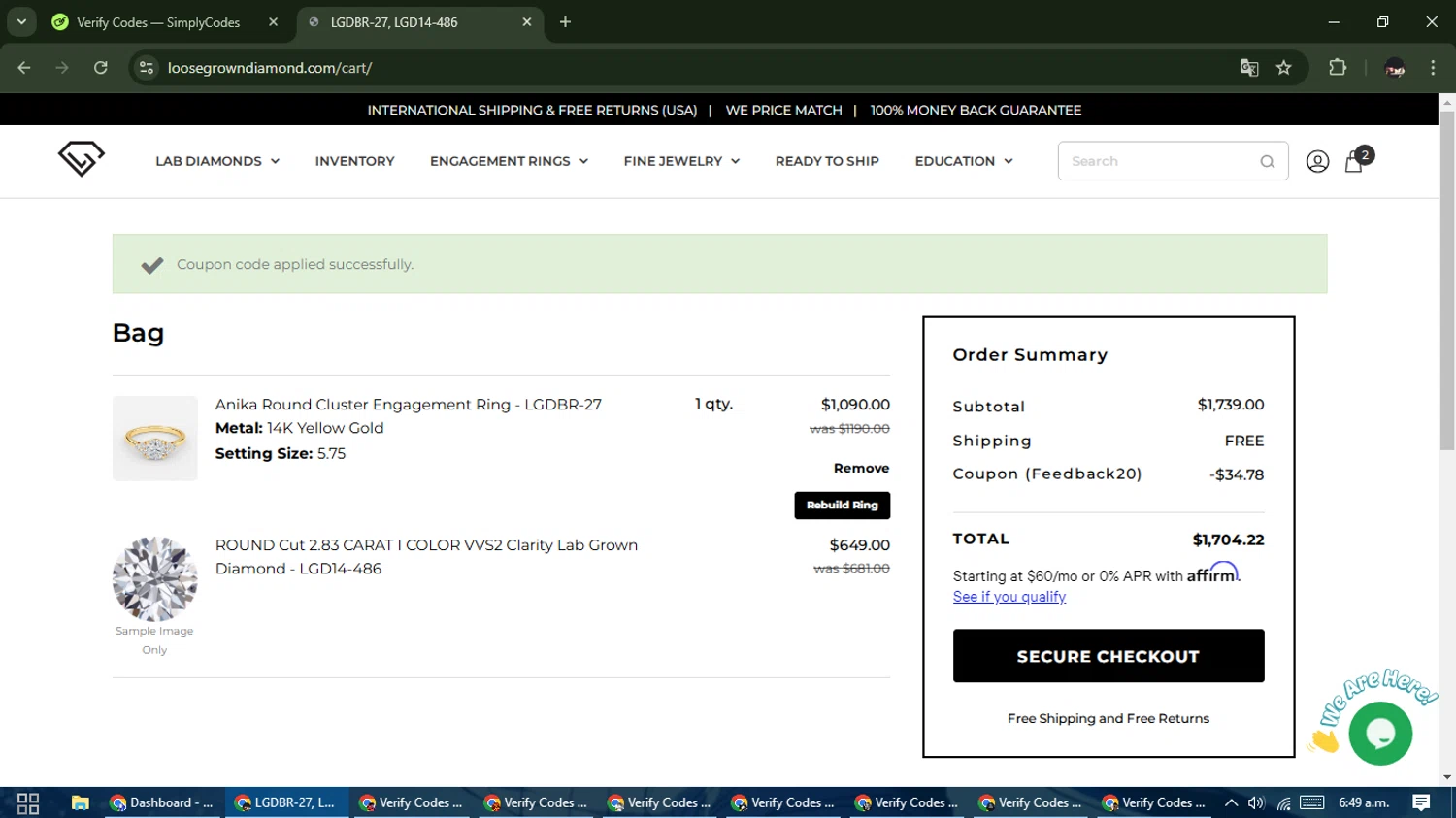
Task: Select the LGDBR-27, LGD14-486 browser tab
Action: pyautogui.click(x=420, y=22)
